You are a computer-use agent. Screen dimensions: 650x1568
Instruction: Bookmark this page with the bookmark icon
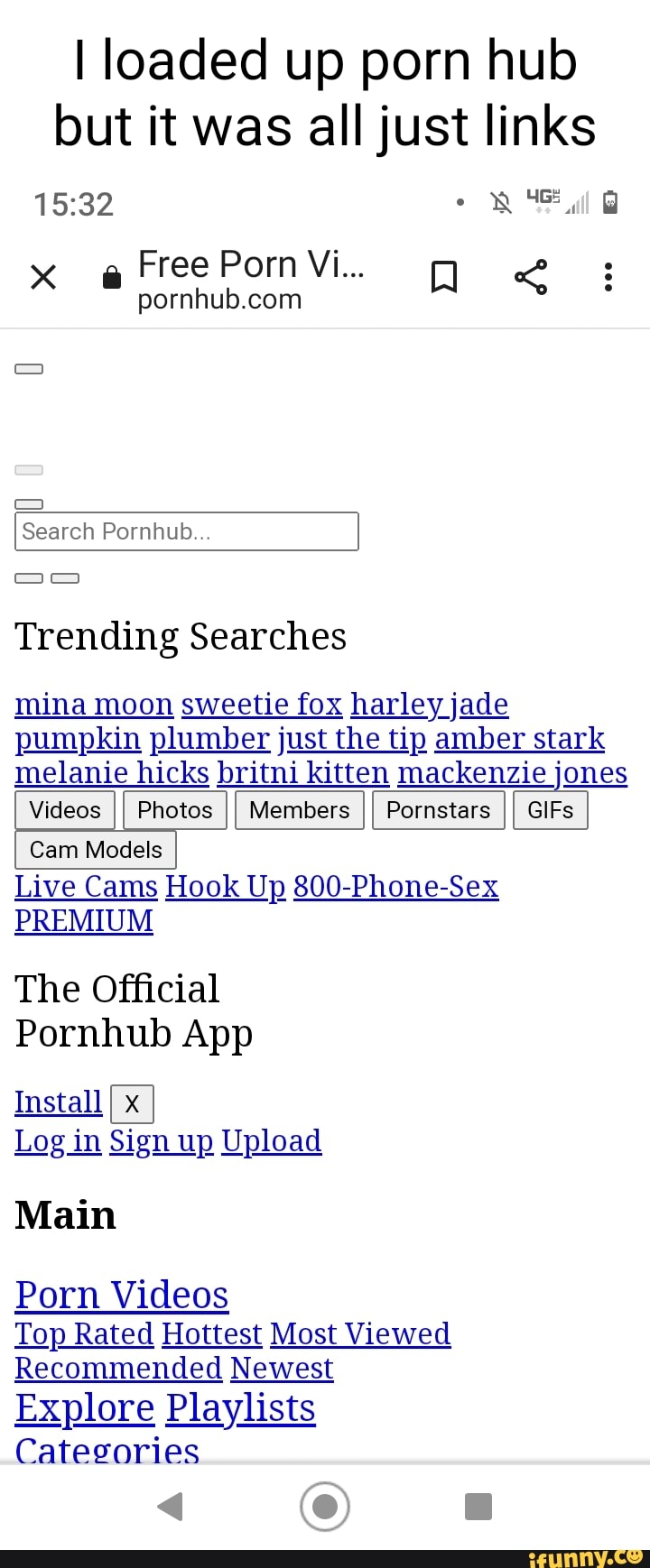pos(443,277)
